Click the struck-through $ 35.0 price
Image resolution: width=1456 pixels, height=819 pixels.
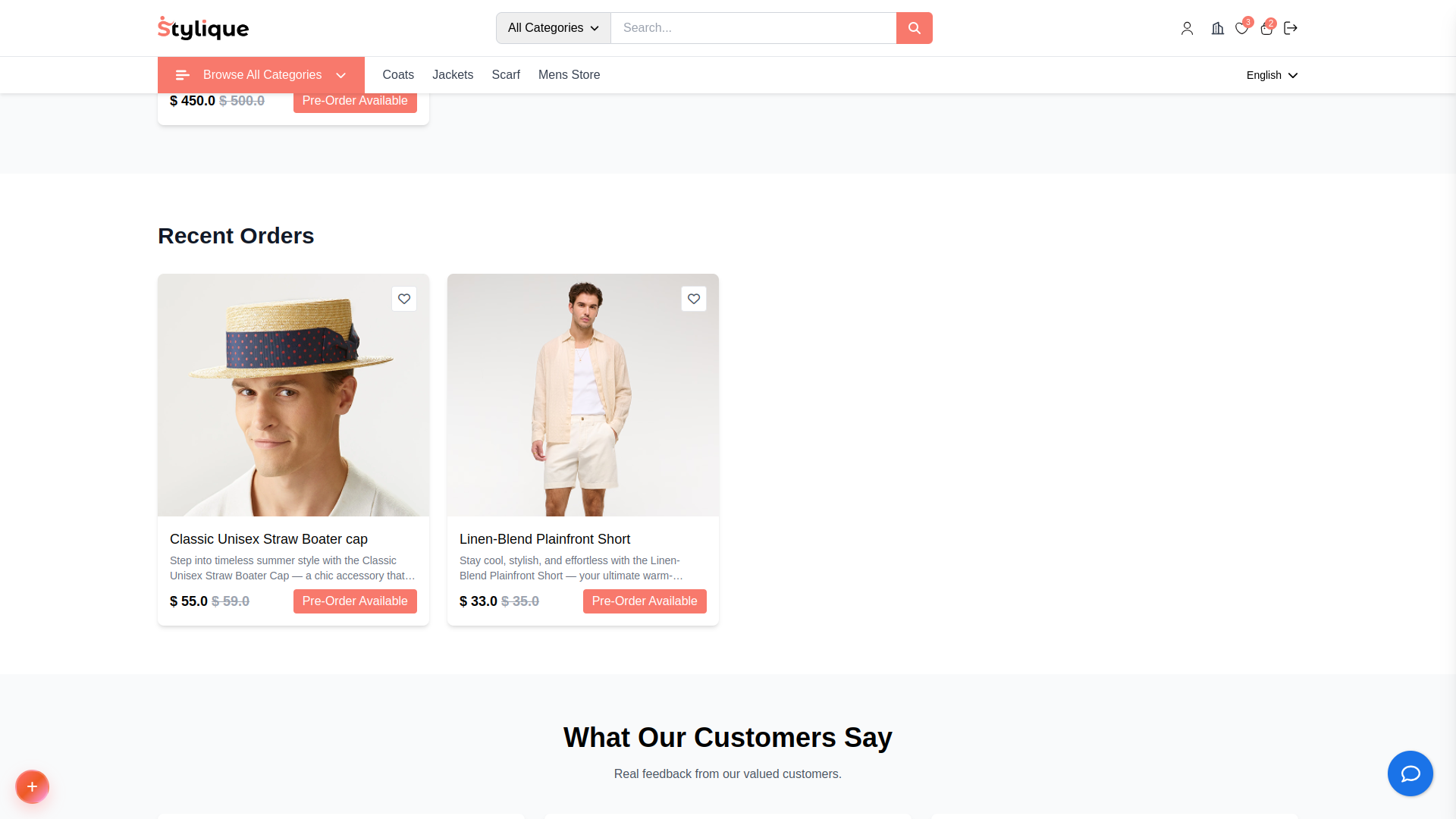pyautogui.click(x=520, y=601)
